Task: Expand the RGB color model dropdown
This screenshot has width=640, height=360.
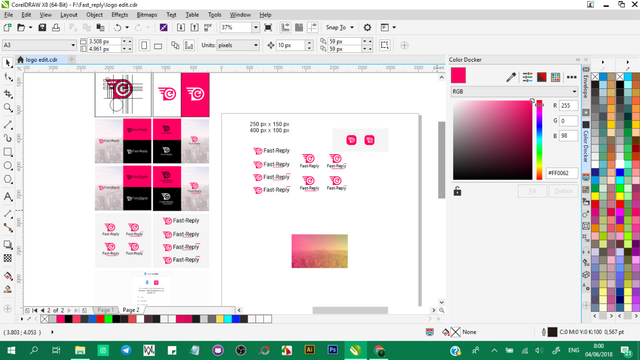Action: (514, 91)
